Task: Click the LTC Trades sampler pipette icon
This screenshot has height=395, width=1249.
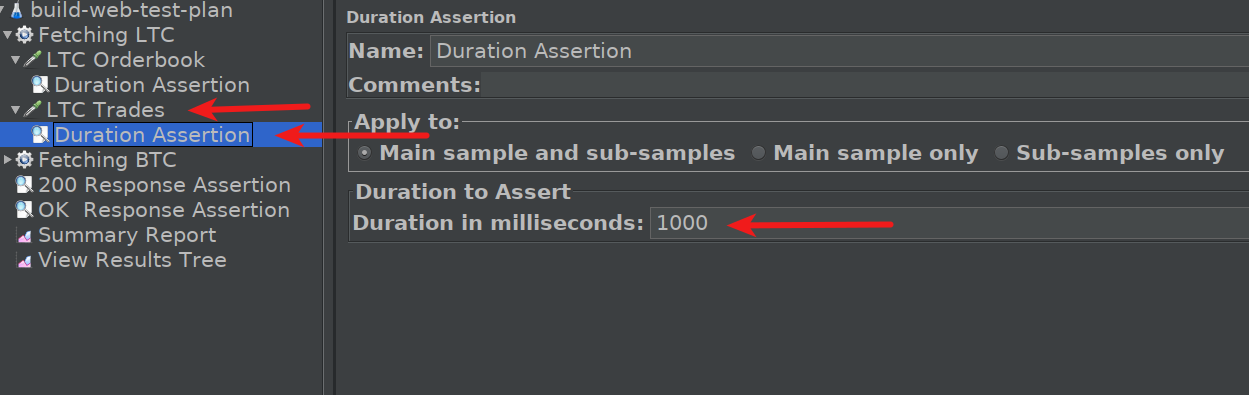Action: 32,110
